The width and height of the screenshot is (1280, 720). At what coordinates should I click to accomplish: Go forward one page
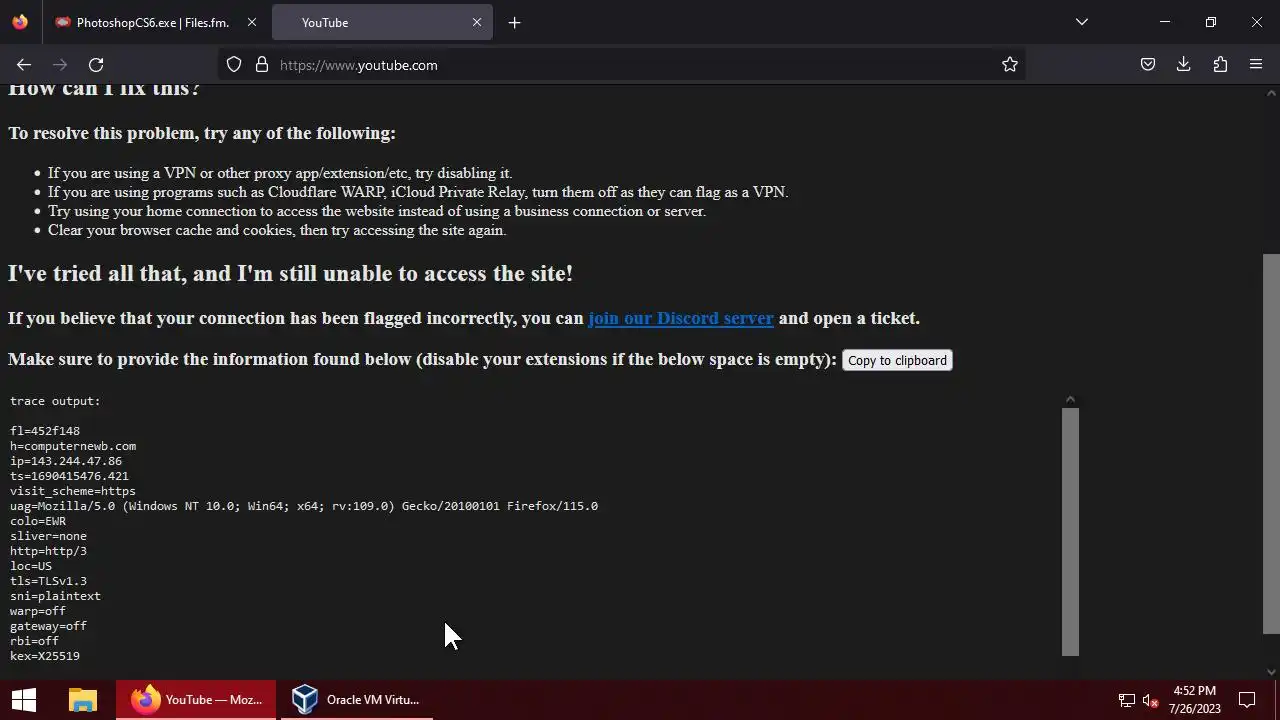tap(60, 65)
